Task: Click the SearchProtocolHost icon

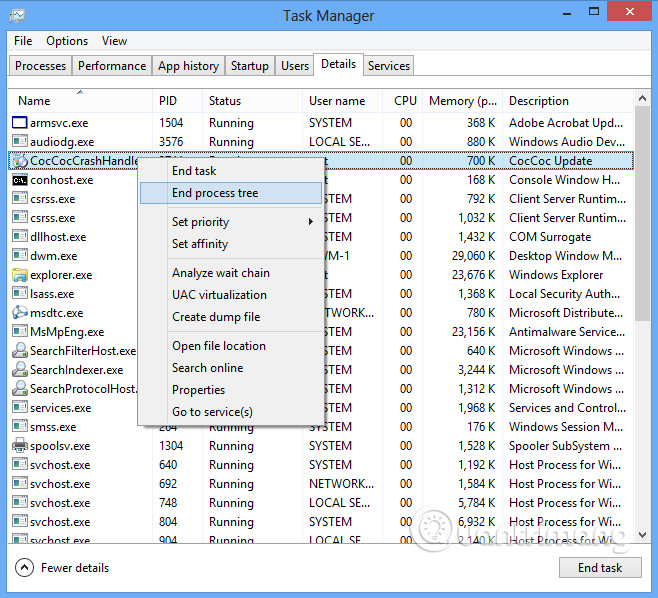Action: [19, 389]
